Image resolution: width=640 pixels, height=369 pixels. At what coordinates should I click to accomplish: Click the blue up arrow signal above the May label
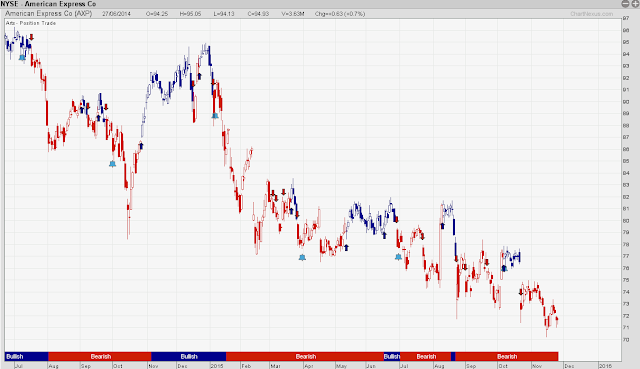point(346,247)
